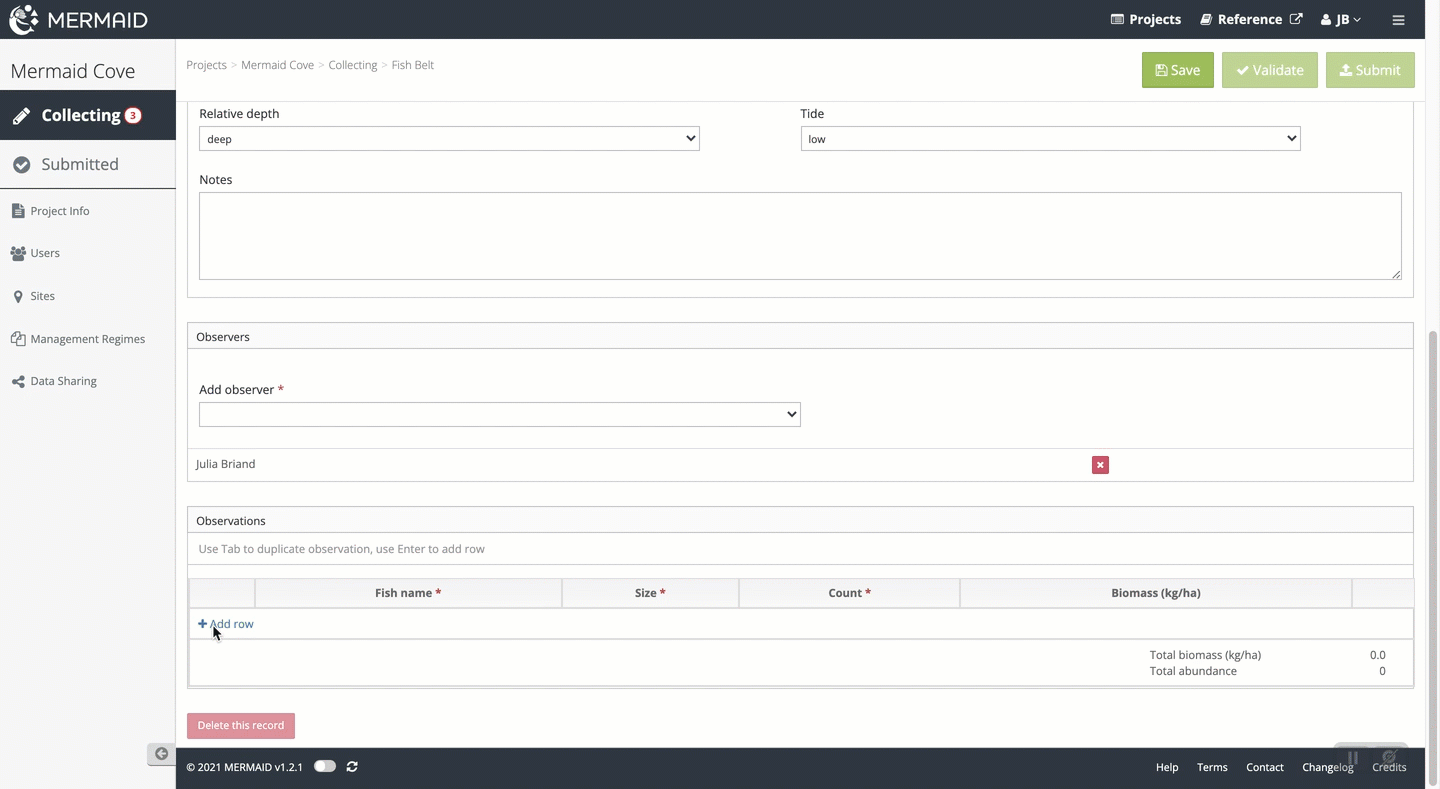Open Data Sharing in sidebar
This screenshot has height=789, width=1440.
63,381
